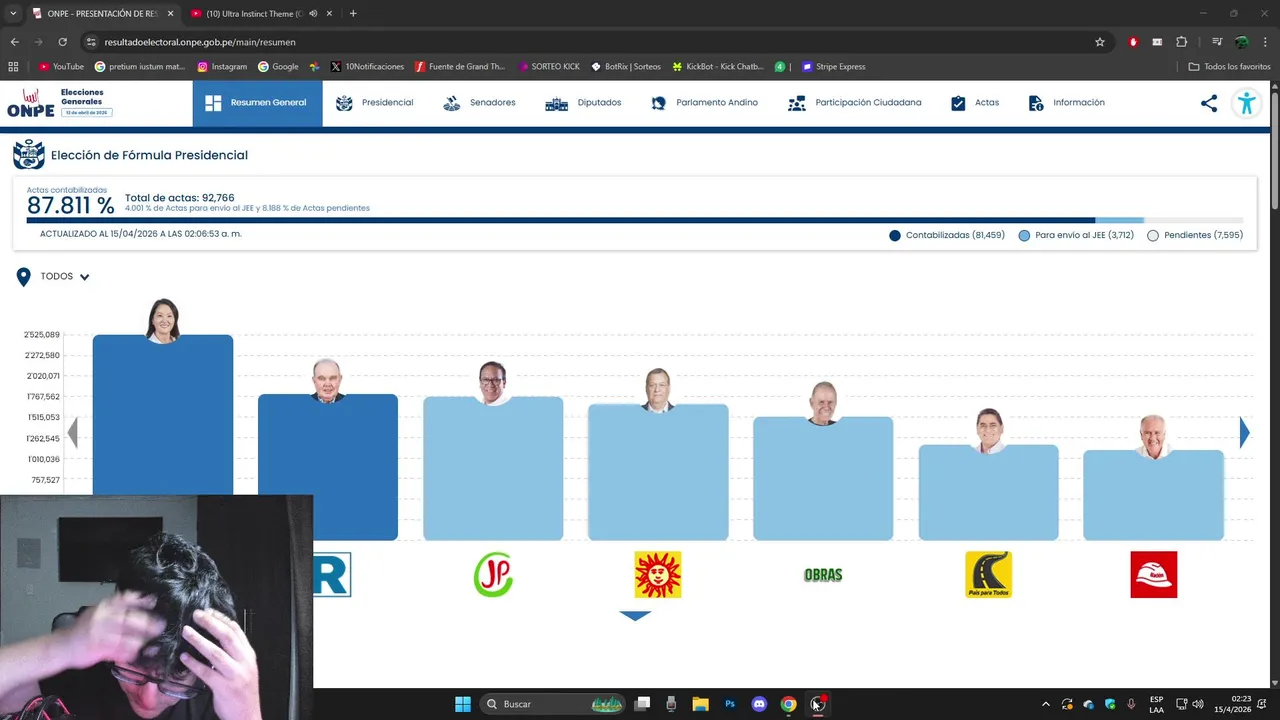
Task: Click the sun party logo
Action: tap(658, 575)
